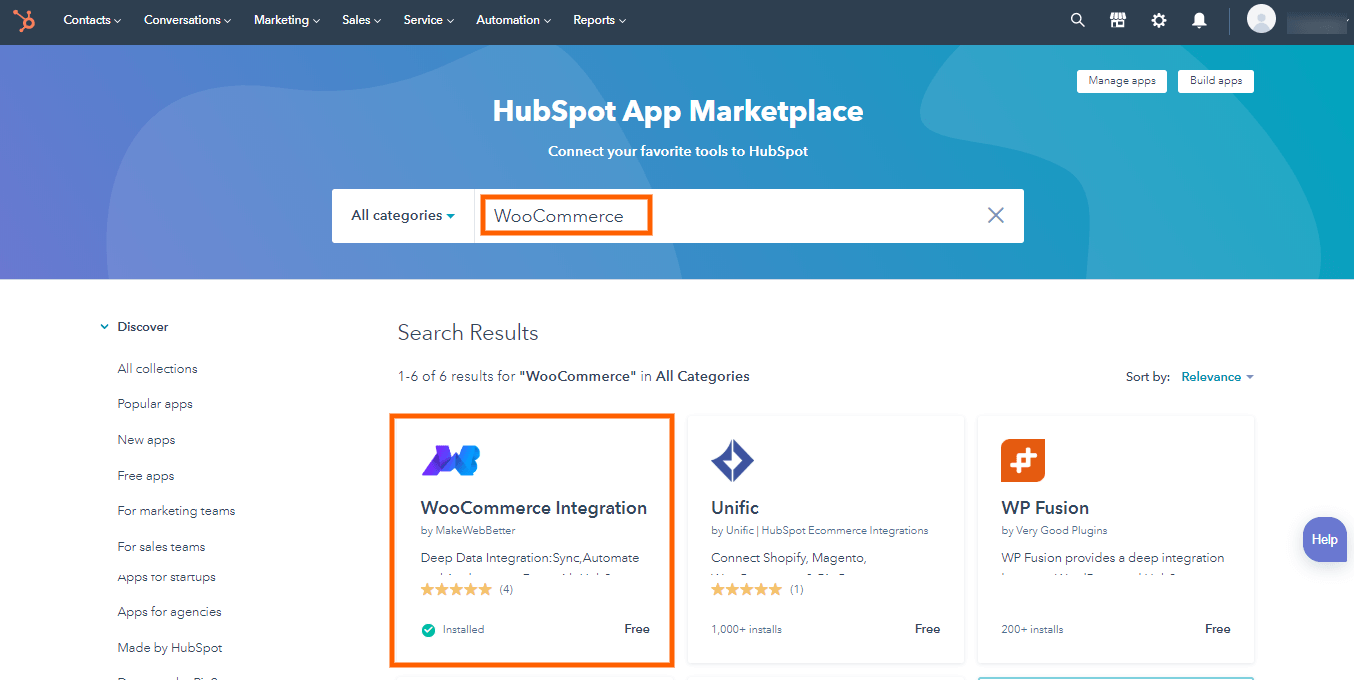Open the Contacts menu
The image size is (1354, 680).
(x=92, y=20)
